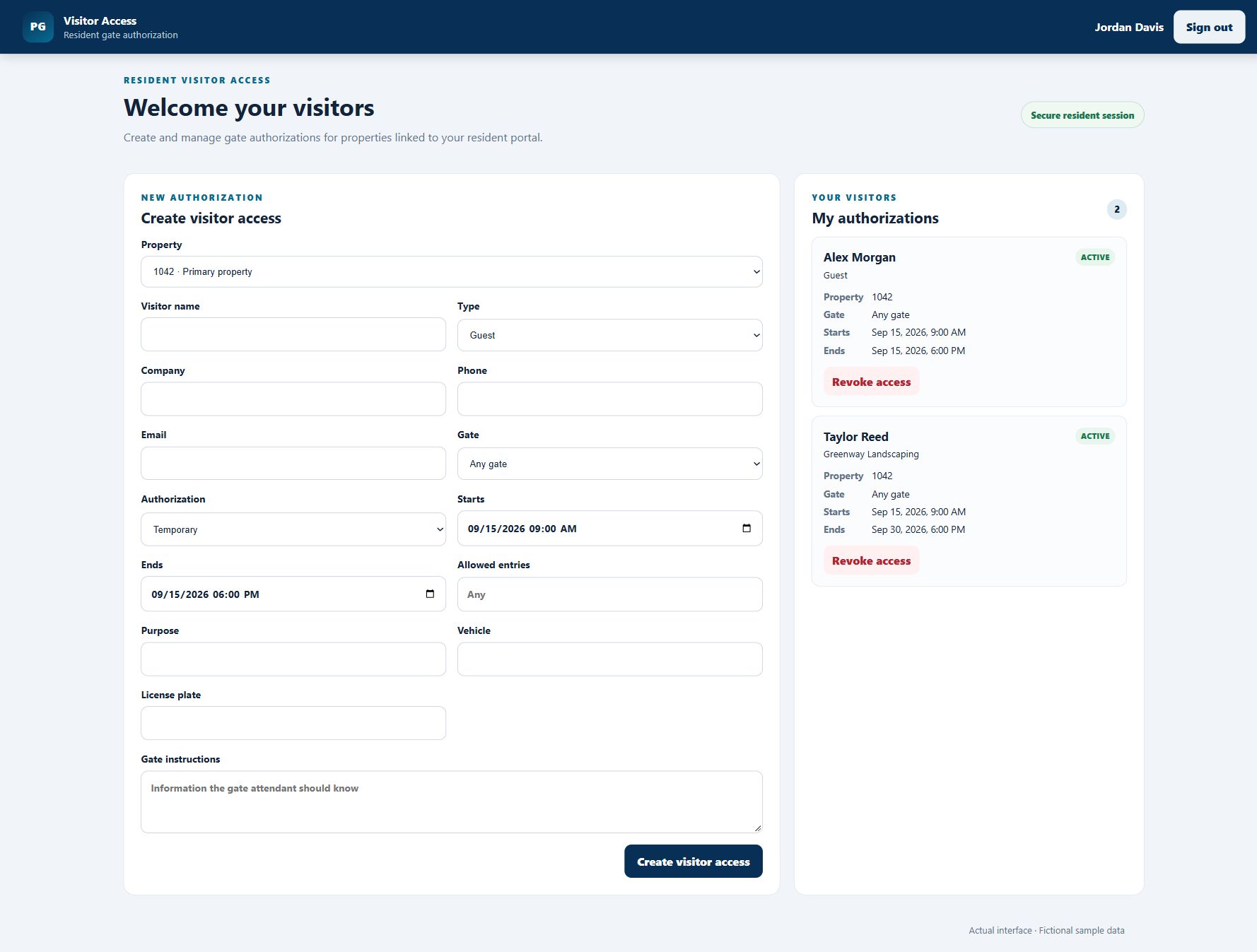The image size is (1257, 952).
Task: Open the Property dropdown
Action: [452, 271]
